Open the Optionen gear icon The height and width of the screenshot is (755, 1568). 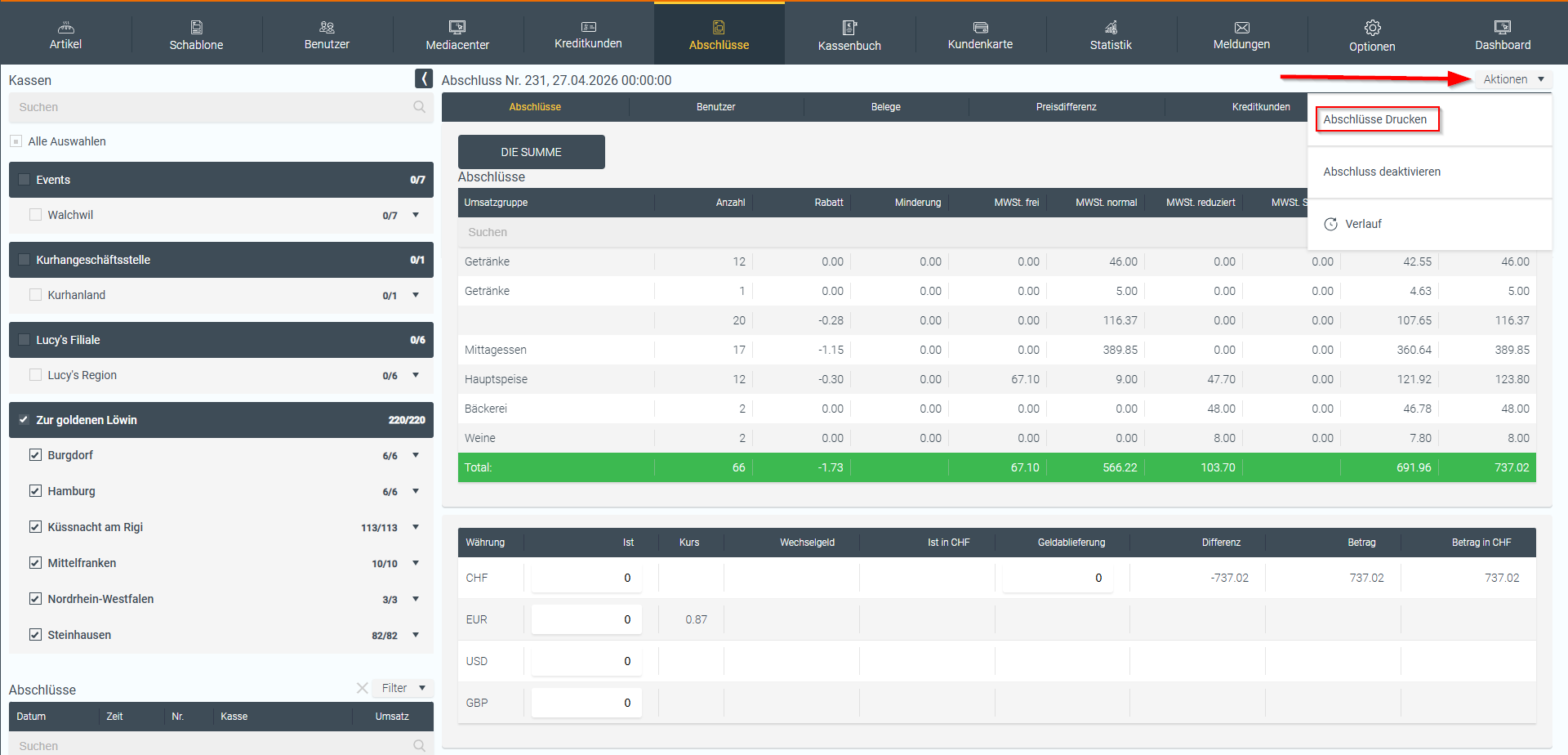point(1372,28)
